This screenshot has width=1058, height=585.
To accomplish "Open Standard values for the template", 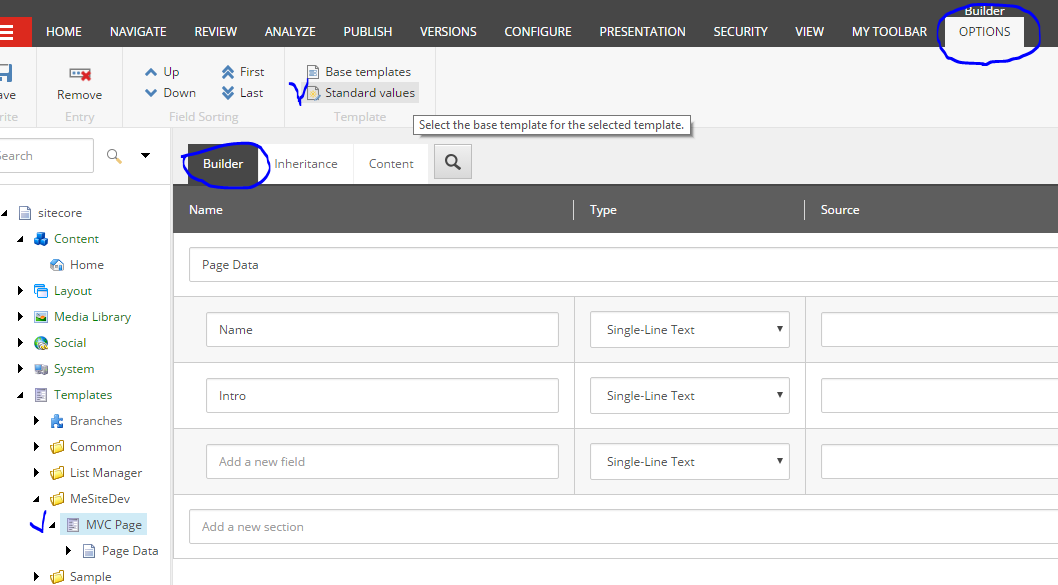I will [x=362, y=92].
